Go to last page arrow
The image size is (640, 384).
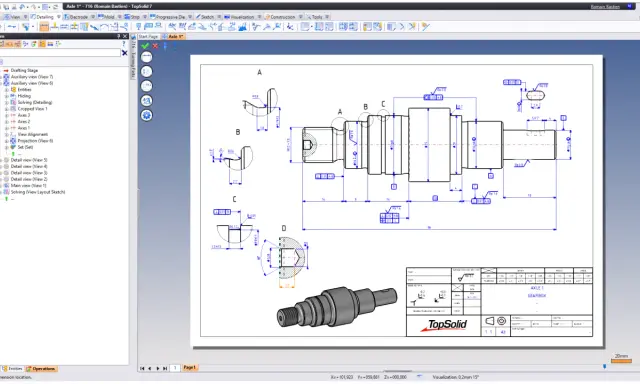click(x=165, y=368)
